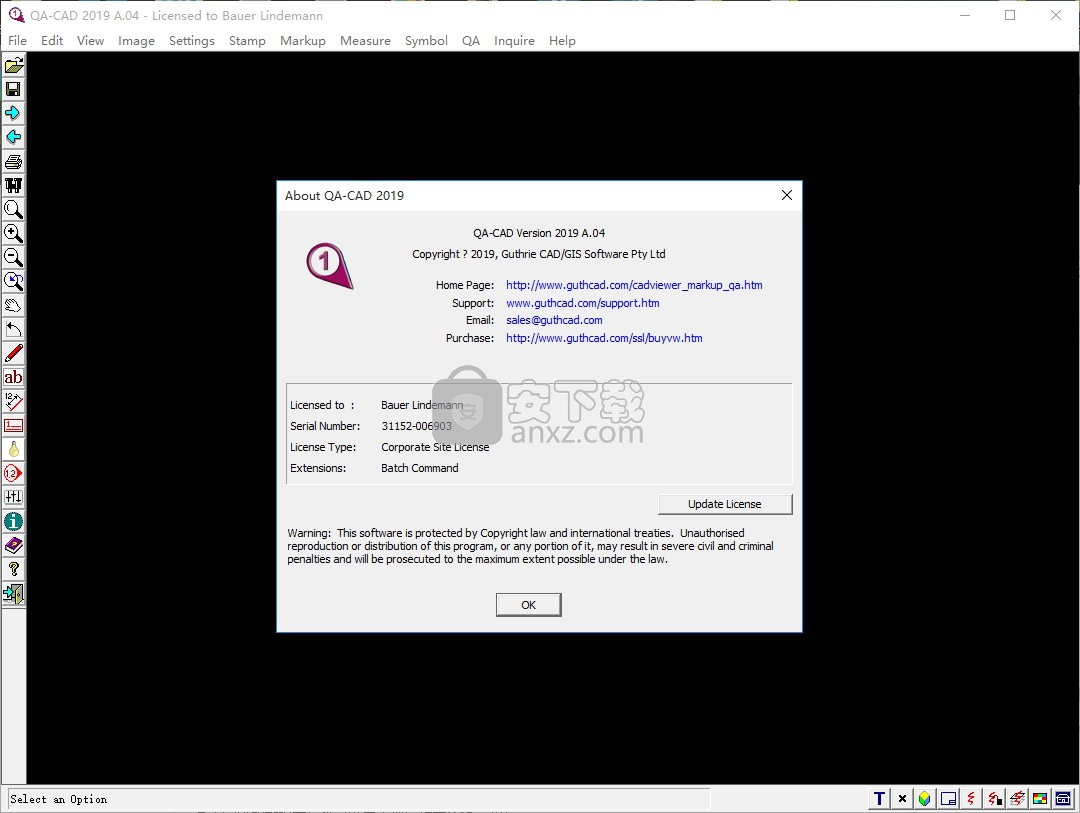Go to next drawing with right arrow
The image size is (1080, 813).
14,114
